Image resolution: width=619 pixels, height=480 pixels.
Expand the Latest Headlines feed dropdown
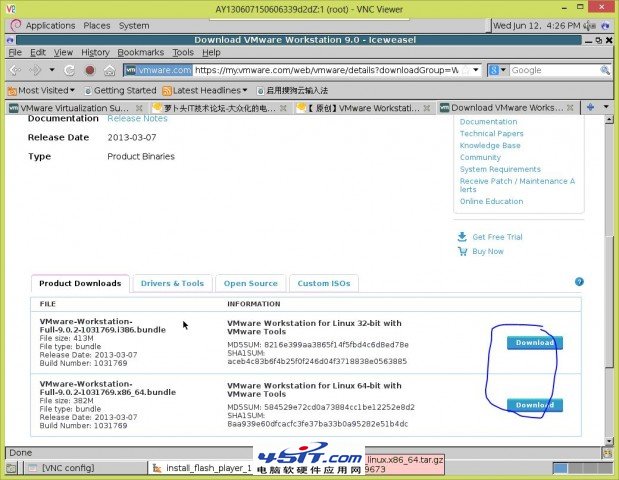click(205, 90)
